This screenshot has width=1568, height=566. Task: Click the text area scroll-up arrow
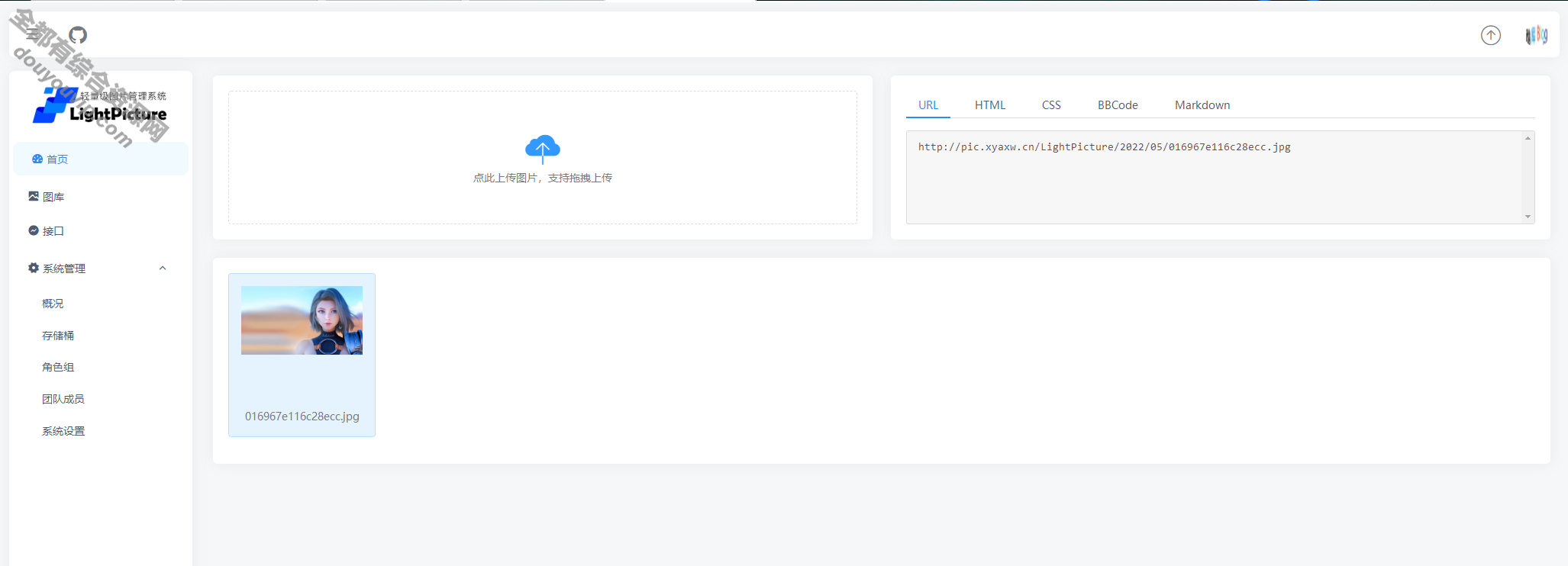click(1528, 138)
